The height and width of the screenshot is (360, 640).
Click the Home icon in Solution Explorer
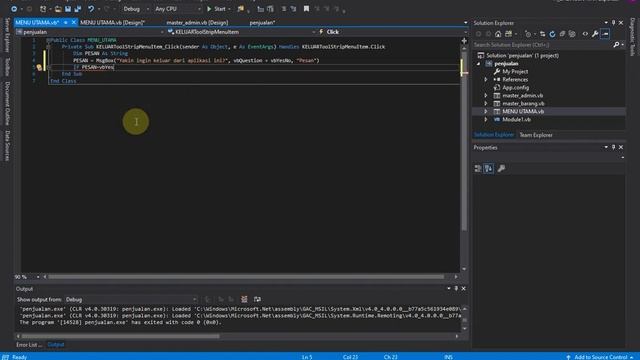tap(498, 34)
